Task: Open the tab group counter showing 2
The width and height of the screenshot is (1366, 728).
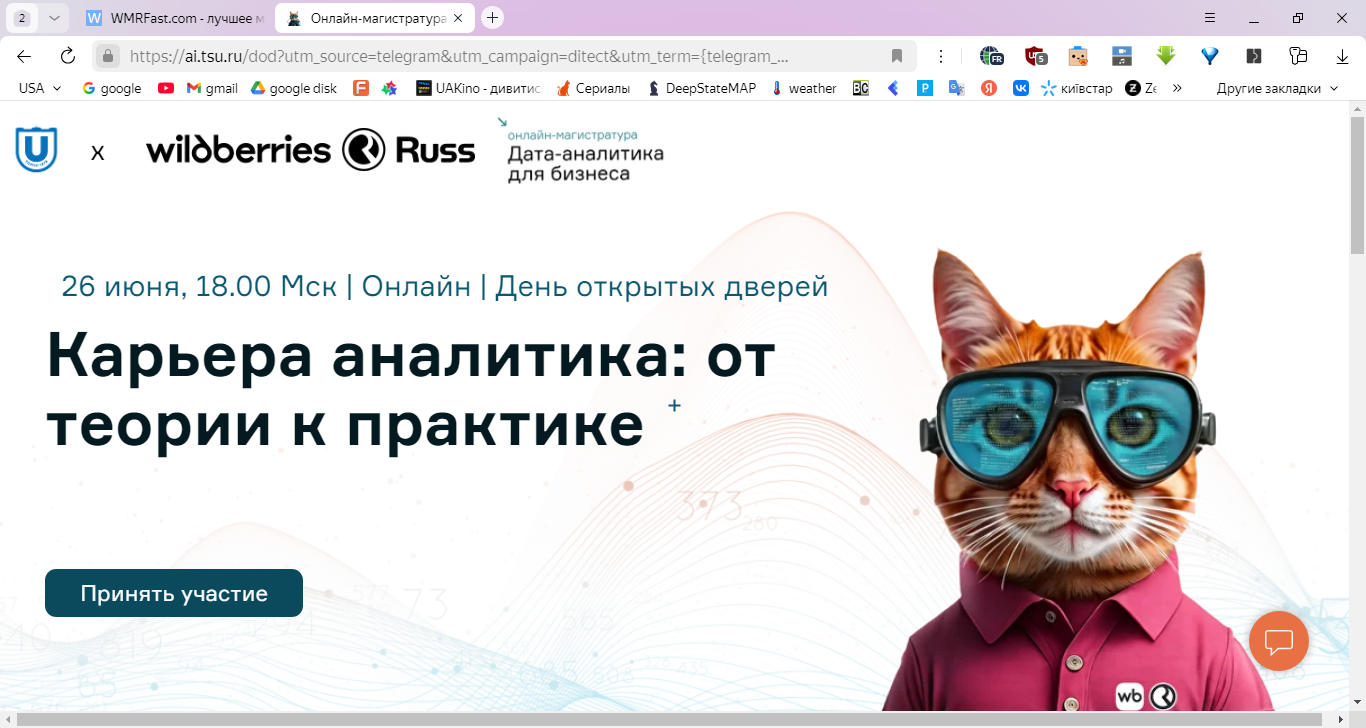Action: (x=22, y=18)
